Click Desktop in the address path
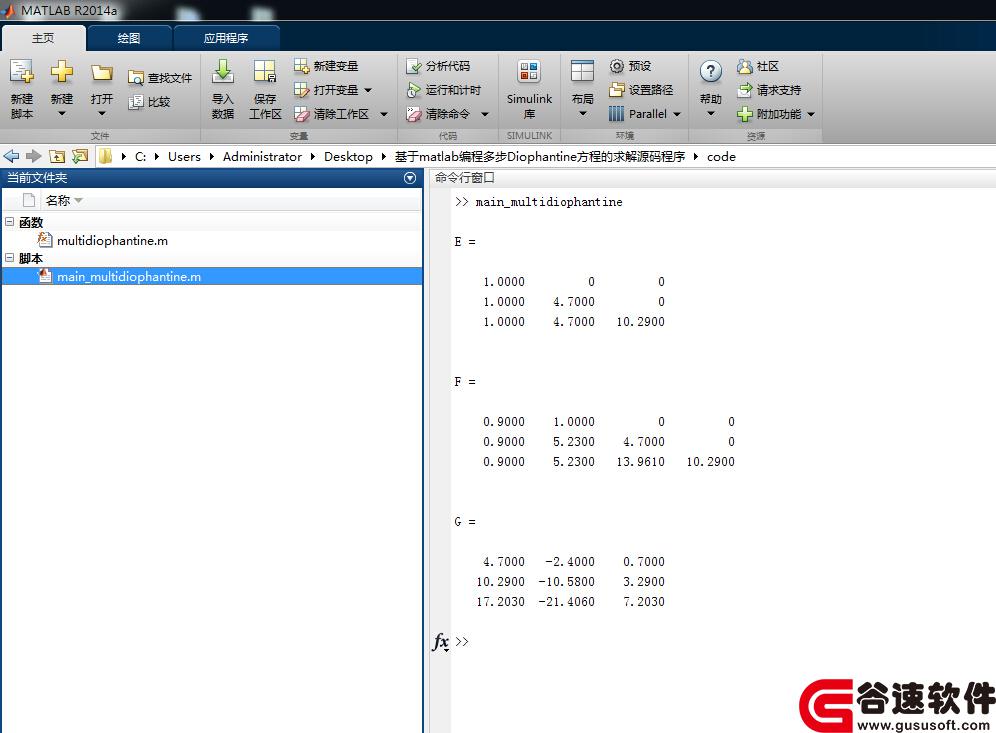Viewport: 996px width, 733px height. pyautogui.click(x=348, y=156)
